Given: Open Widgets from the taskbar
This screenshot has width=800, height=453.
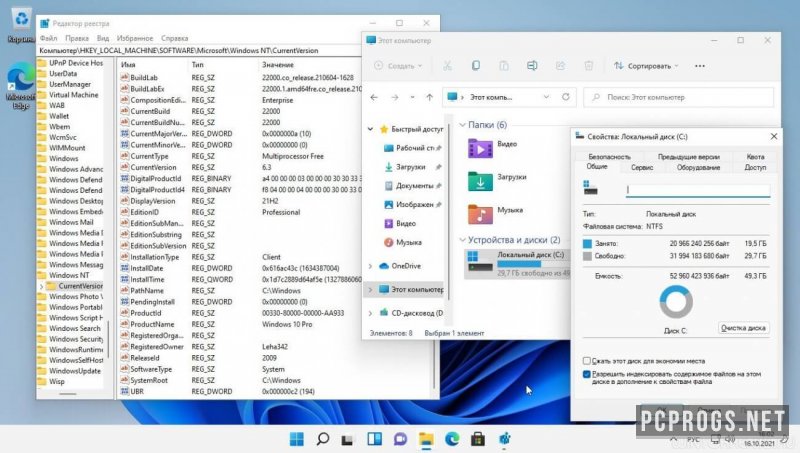Looking at the screenshot, I should point(374,439).
